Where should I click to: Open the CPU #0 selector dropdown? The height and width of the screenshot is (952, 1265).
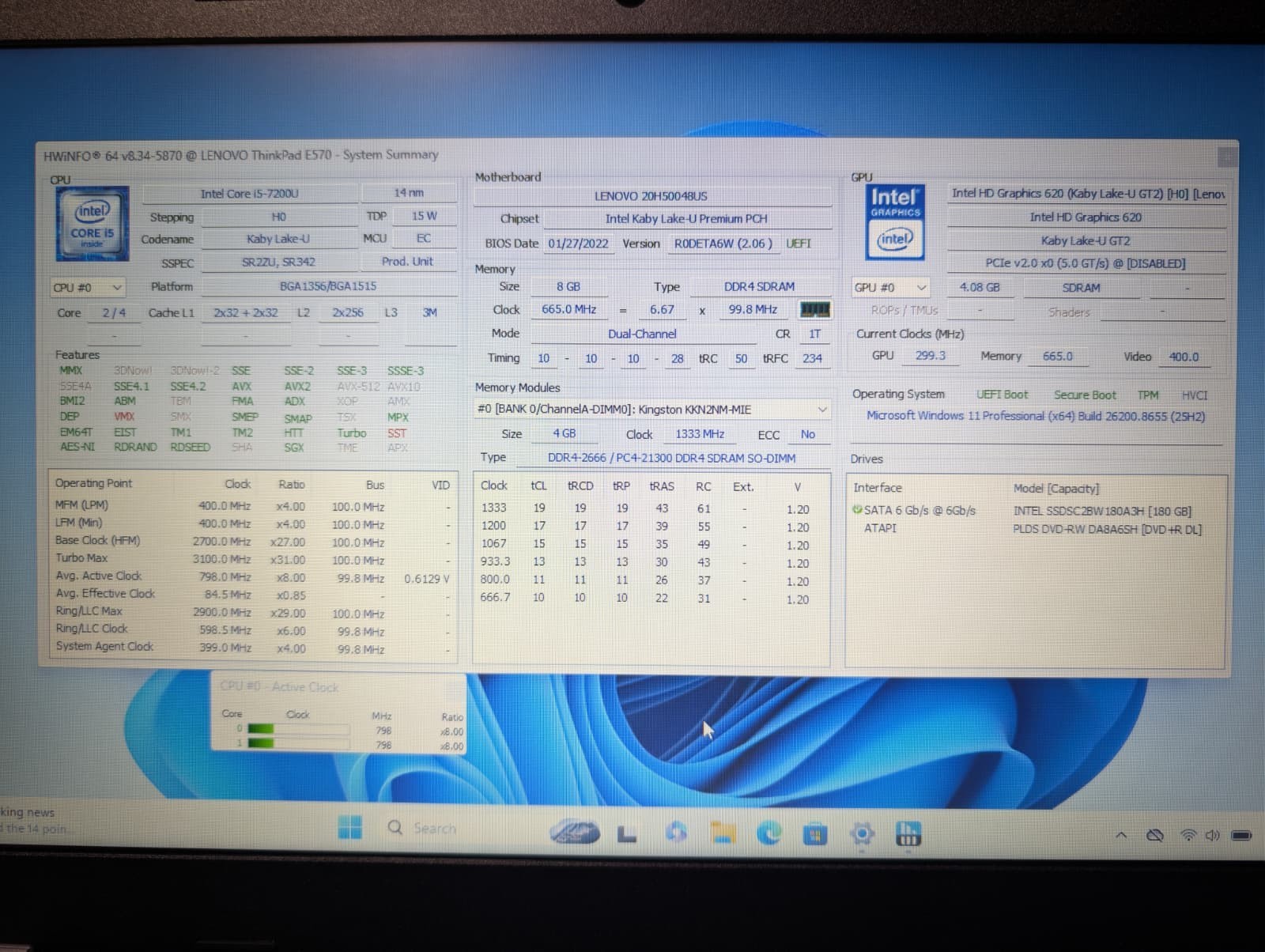point(88,288)
